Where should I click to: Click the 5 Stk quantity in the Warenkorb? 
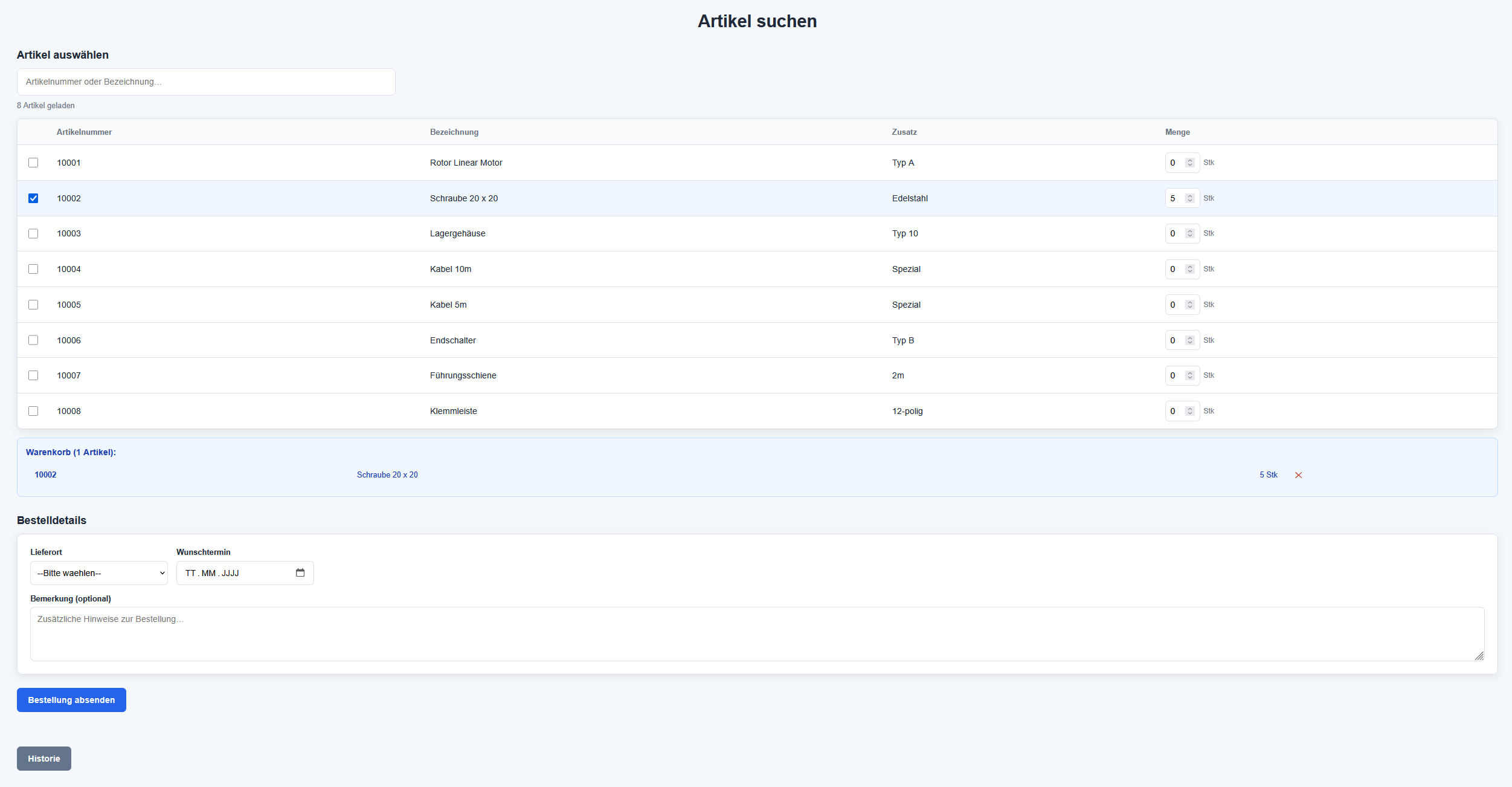point(1269,474)
